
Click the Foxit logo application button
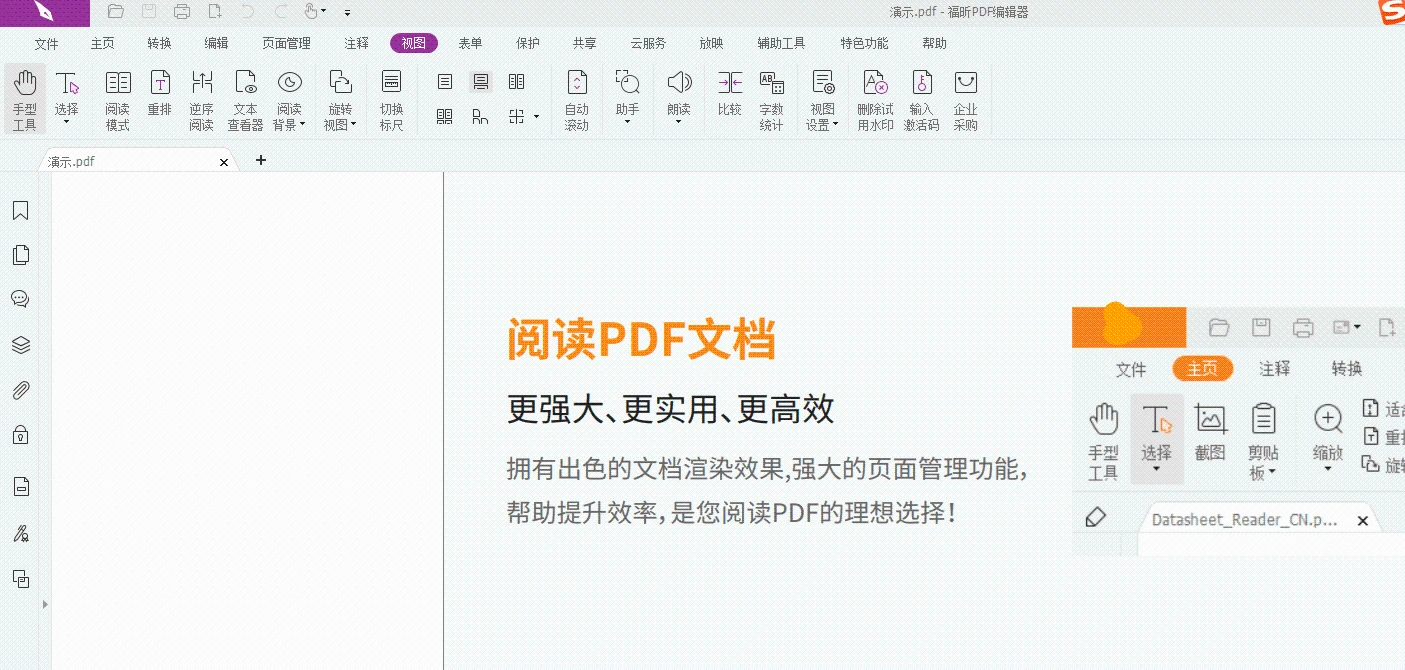44,12
